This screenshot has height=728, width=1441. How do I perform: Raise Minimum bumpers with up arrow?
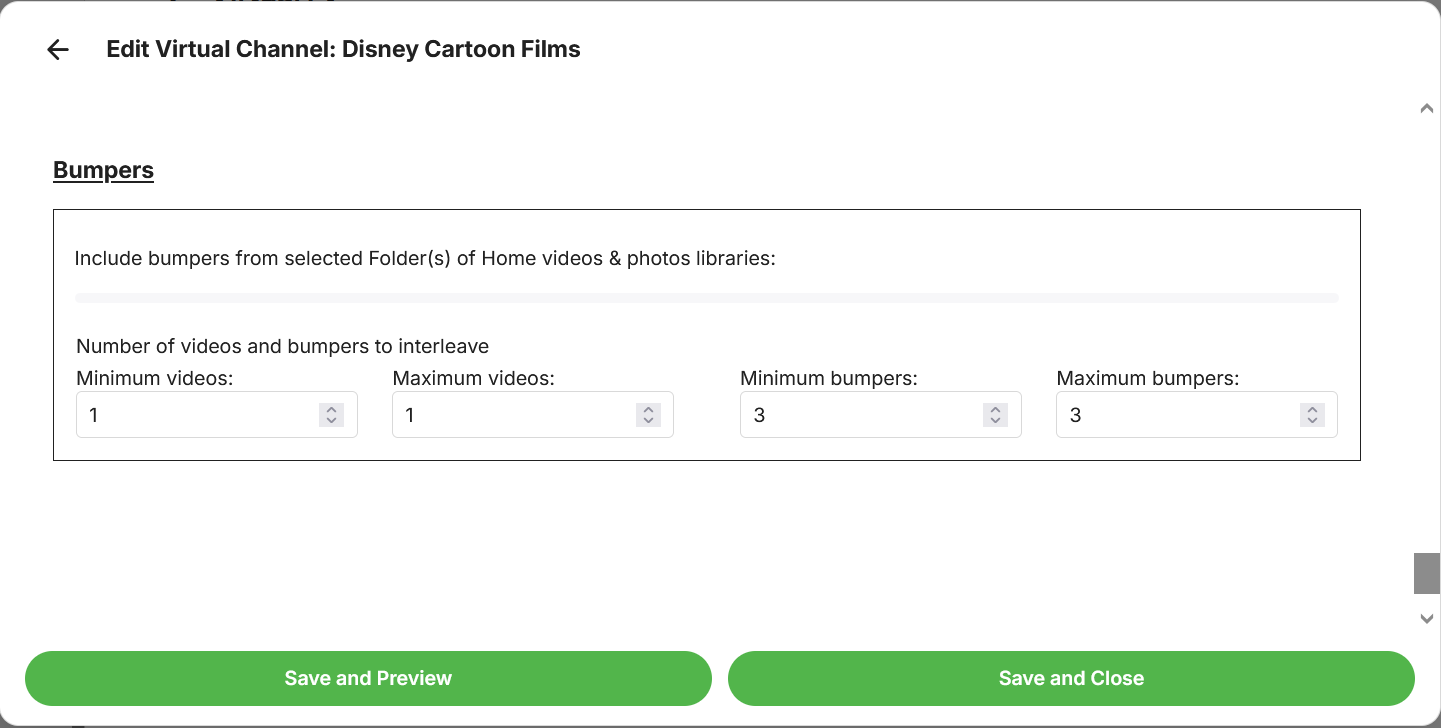pyautogui.click(x=995, y=409)
